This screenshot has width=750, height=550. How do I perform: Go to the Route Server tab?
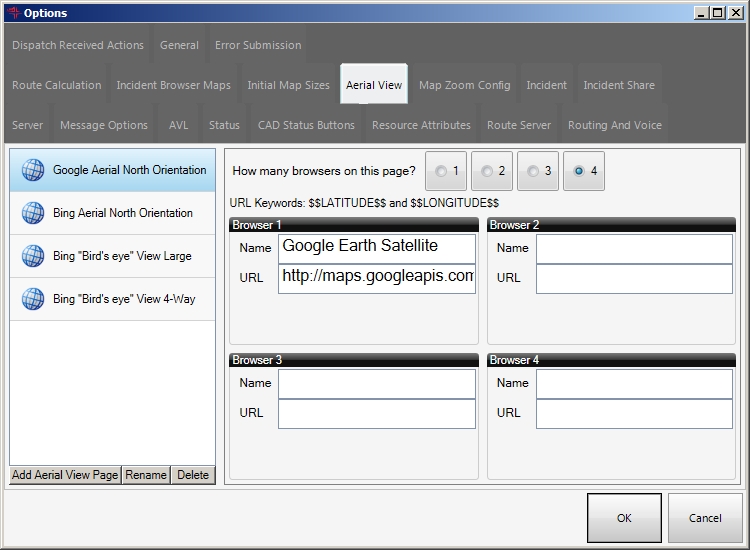coord(519,125)
